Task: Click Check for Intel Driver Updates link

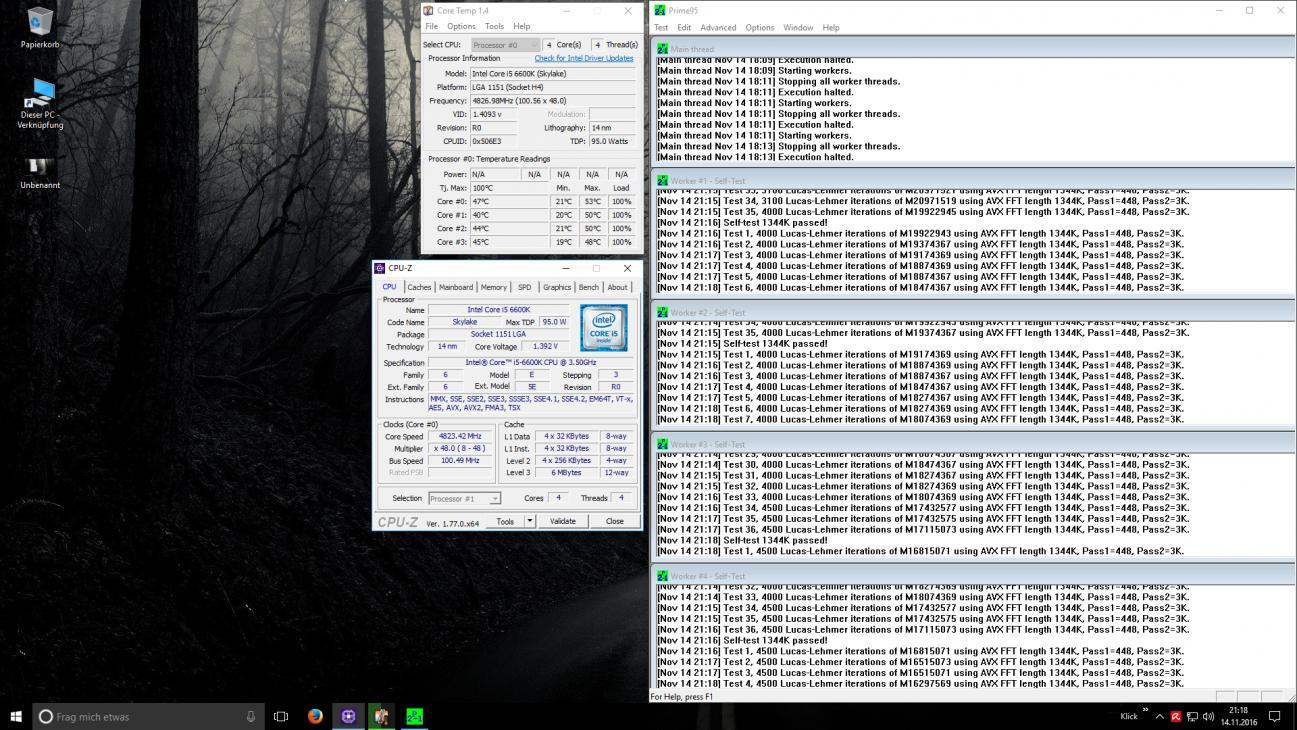Action: (x=584, y=58)
